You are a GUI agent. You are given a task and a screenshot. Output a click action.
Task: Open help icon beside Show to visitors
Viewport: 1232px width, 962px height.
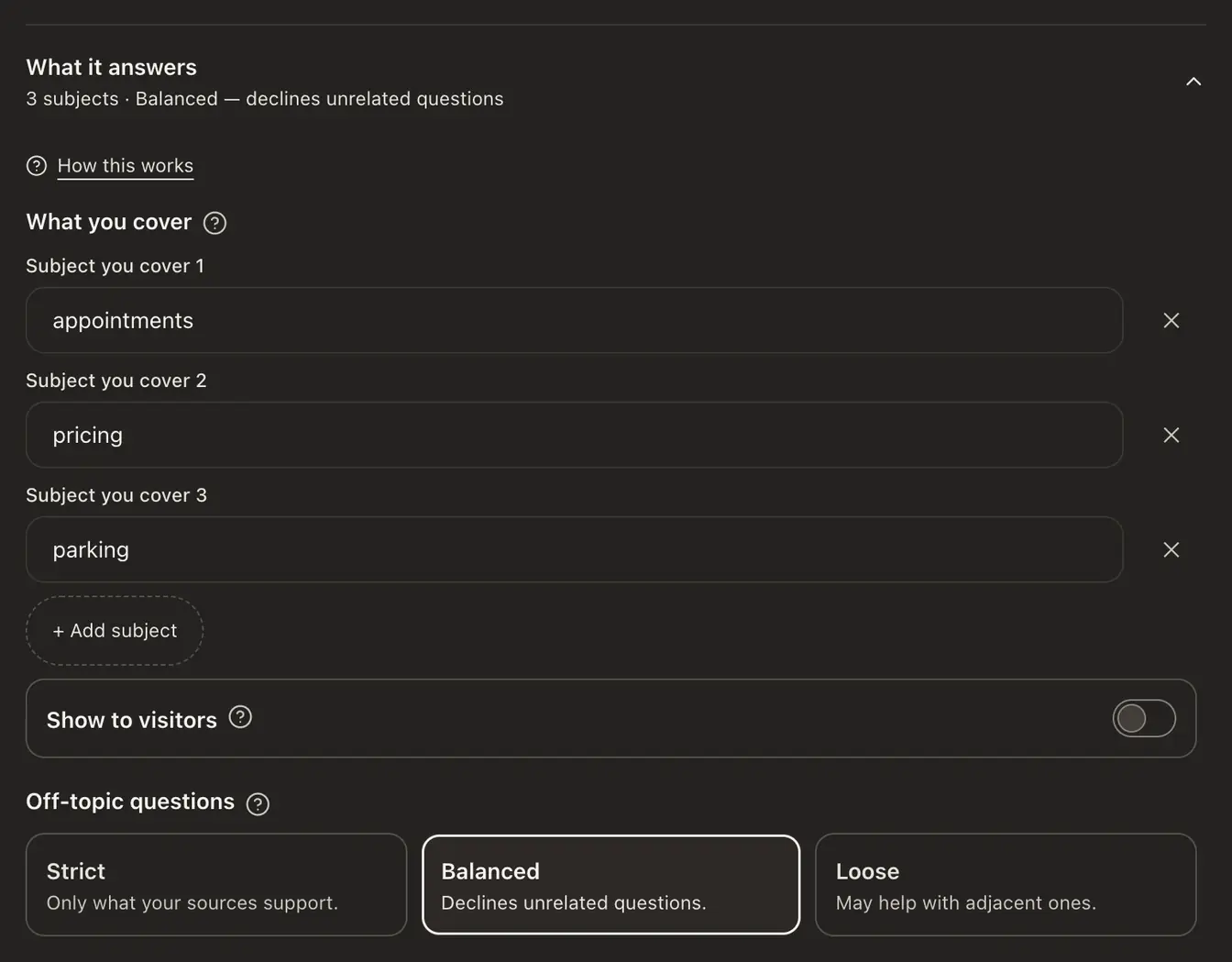(x=240, y=717)
